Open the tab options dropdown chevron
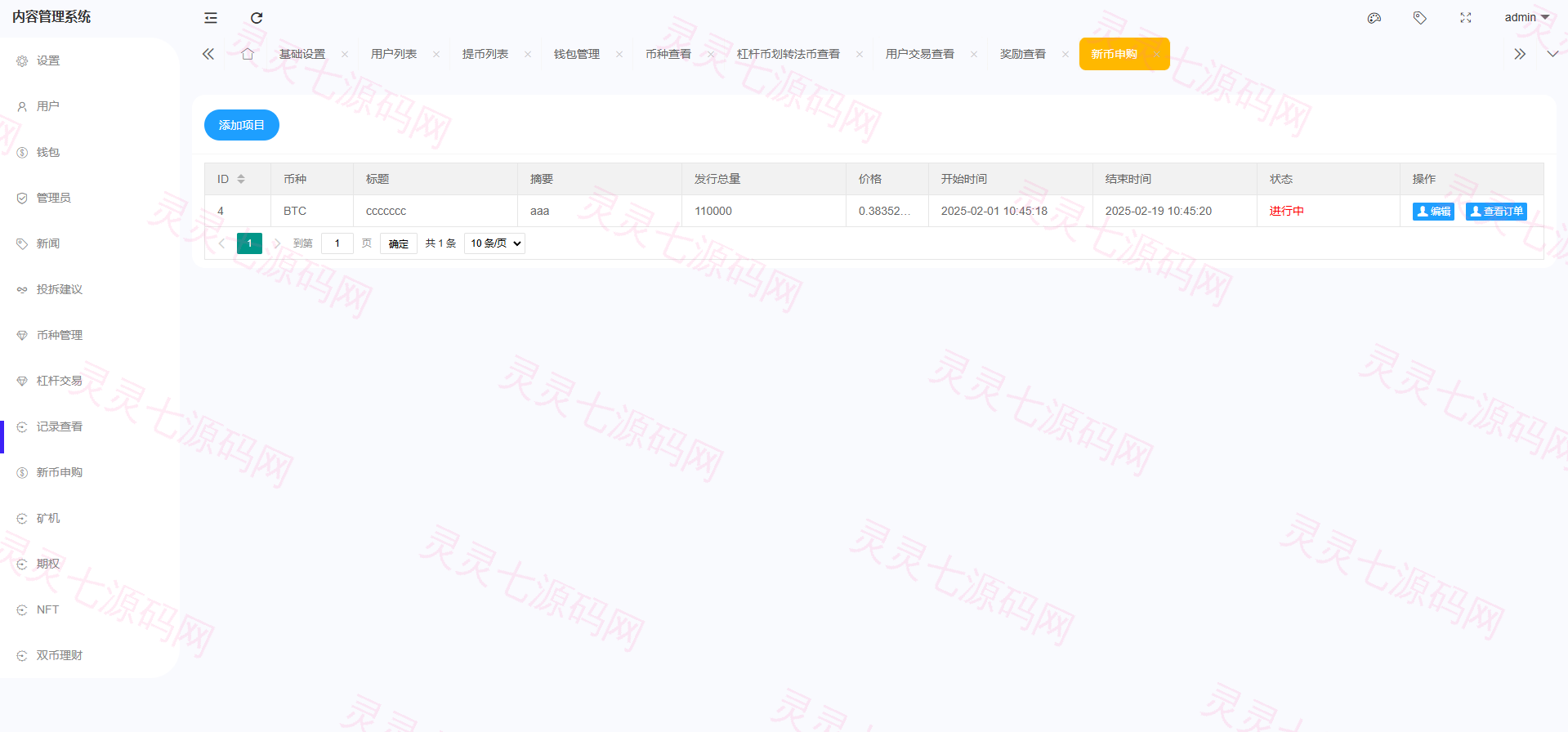This screenshot has height=732, width=1568. (1552, 54)
